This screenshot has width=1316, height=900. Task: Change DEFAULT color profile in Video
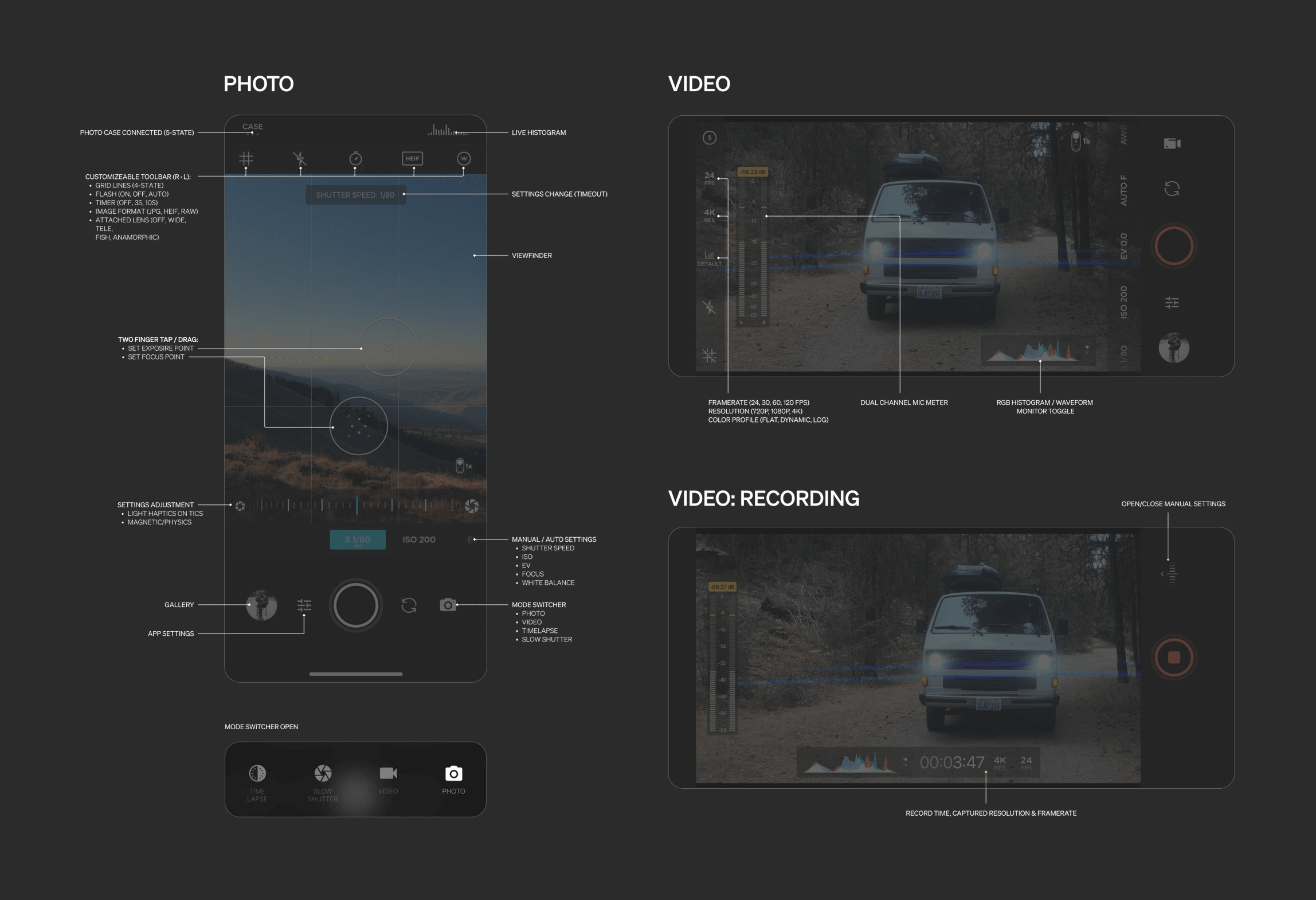point(710,259)
